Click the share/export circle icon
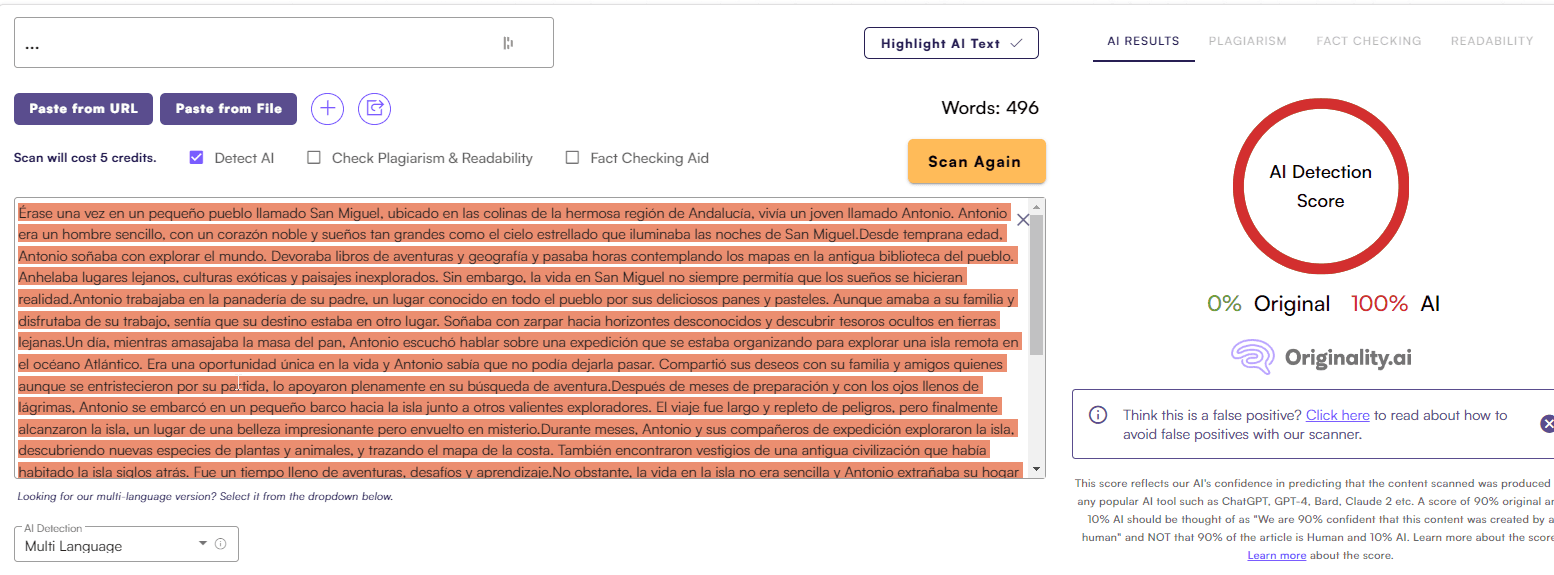Viewport: 1554px width, 575px height. 375,108
